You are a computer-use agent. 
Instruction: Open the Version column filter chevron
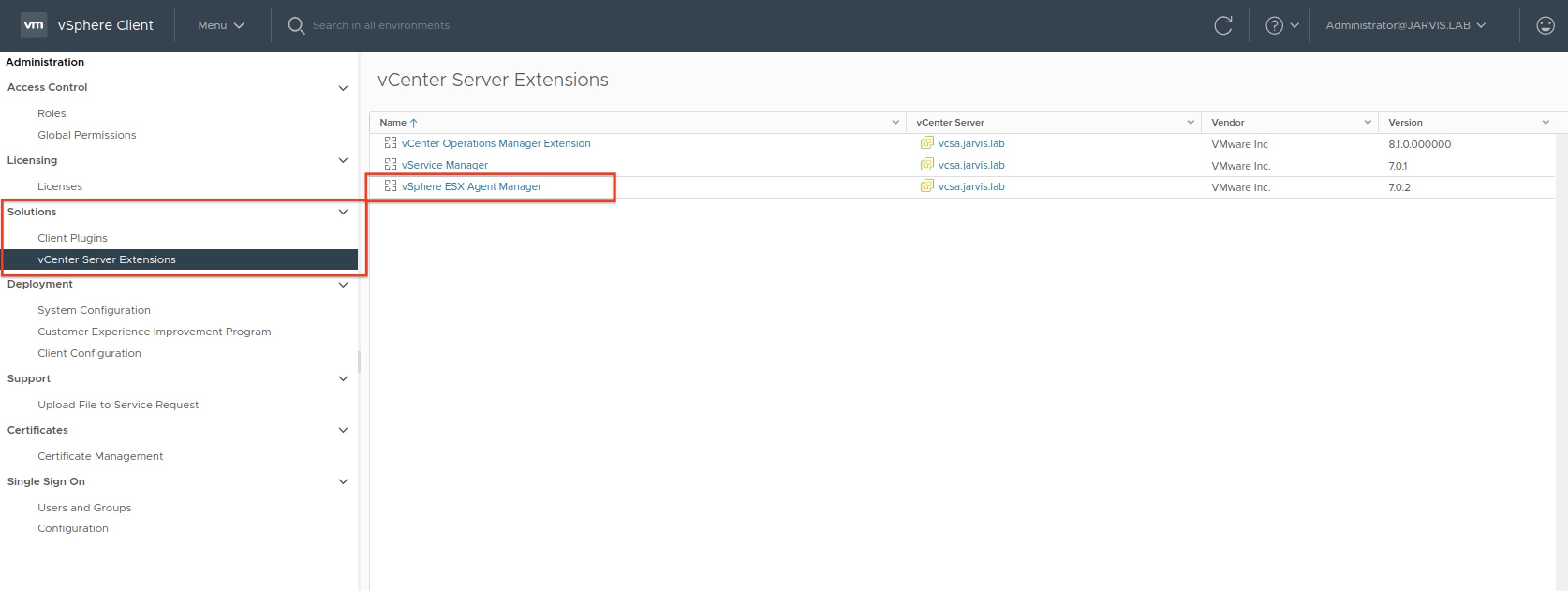1546,122
